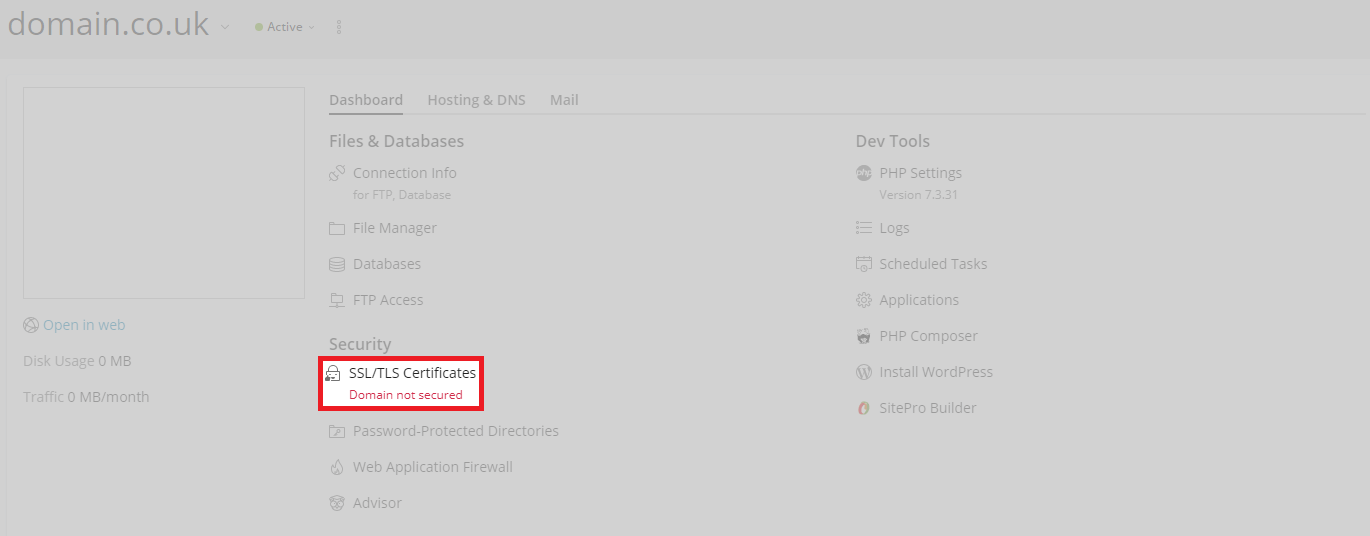1370x536 pixels.
Task: Click the FTP Access monitor icon
Action: click(337, 300)
